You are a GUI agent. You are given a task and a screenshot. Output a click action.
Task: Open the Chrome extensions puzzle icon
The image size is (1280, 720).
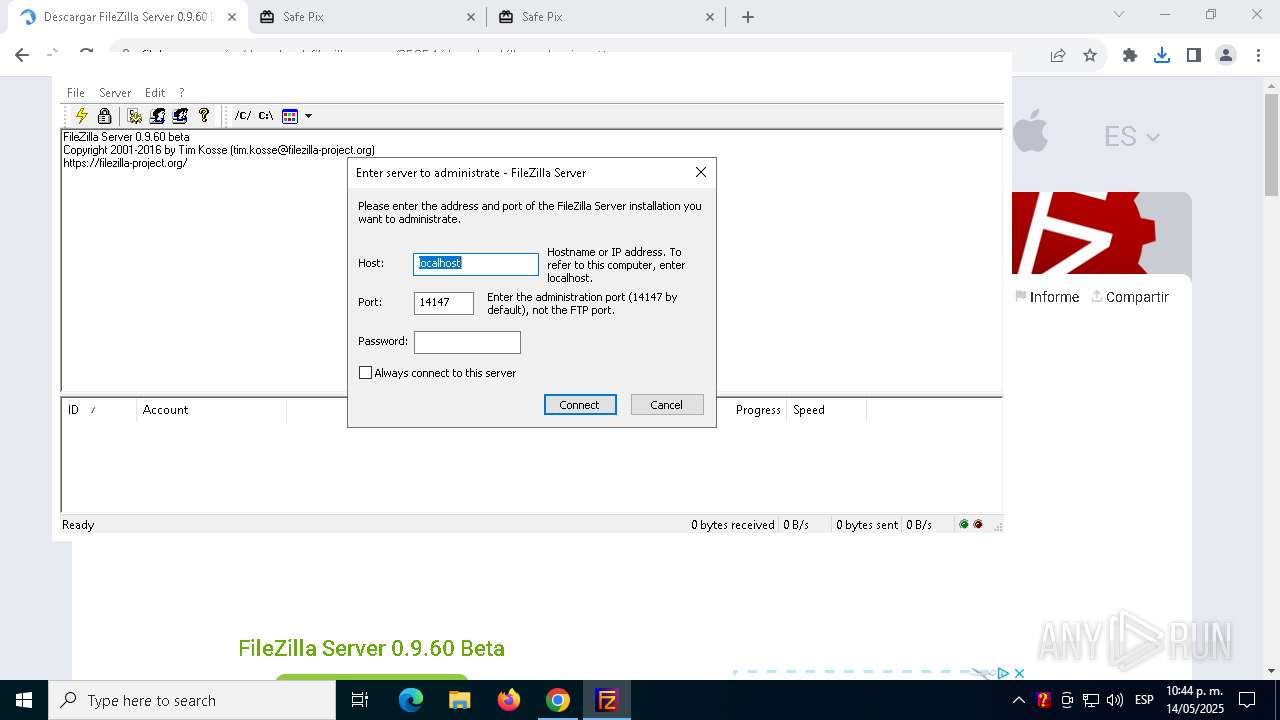[1130, 56]
